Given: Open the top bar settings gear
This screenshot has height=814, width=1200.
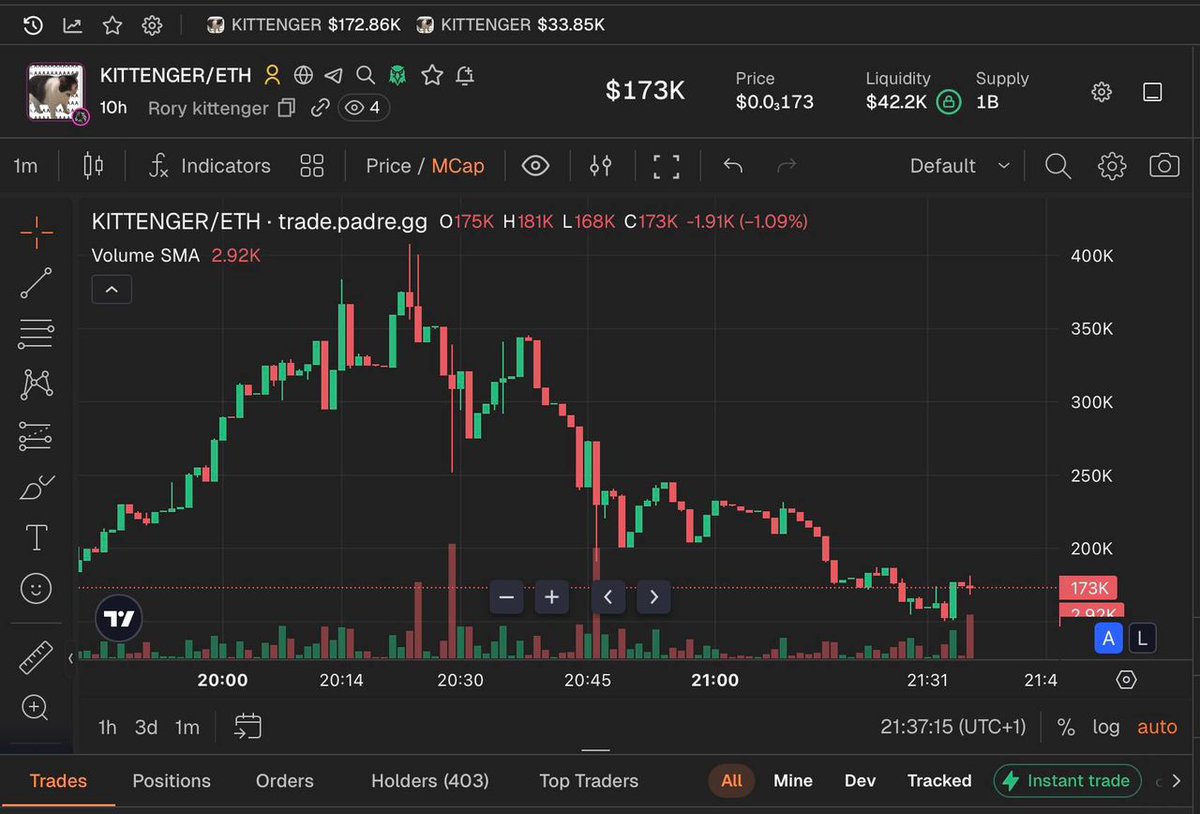Looking at the screenshot, I should [152, 25].
